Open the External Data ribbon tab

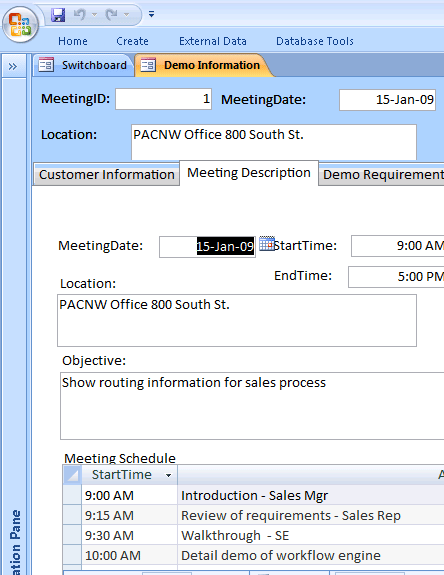click(x=213, y=41)
